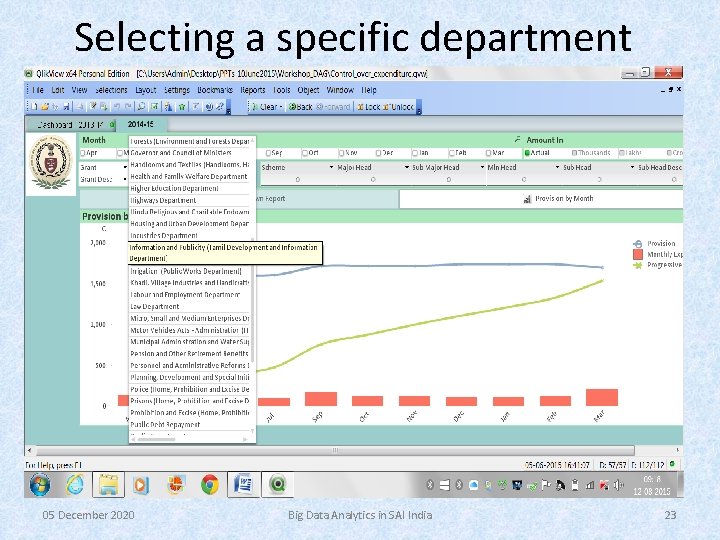Expand the Min Head dropdown arrow

point(557,168)
